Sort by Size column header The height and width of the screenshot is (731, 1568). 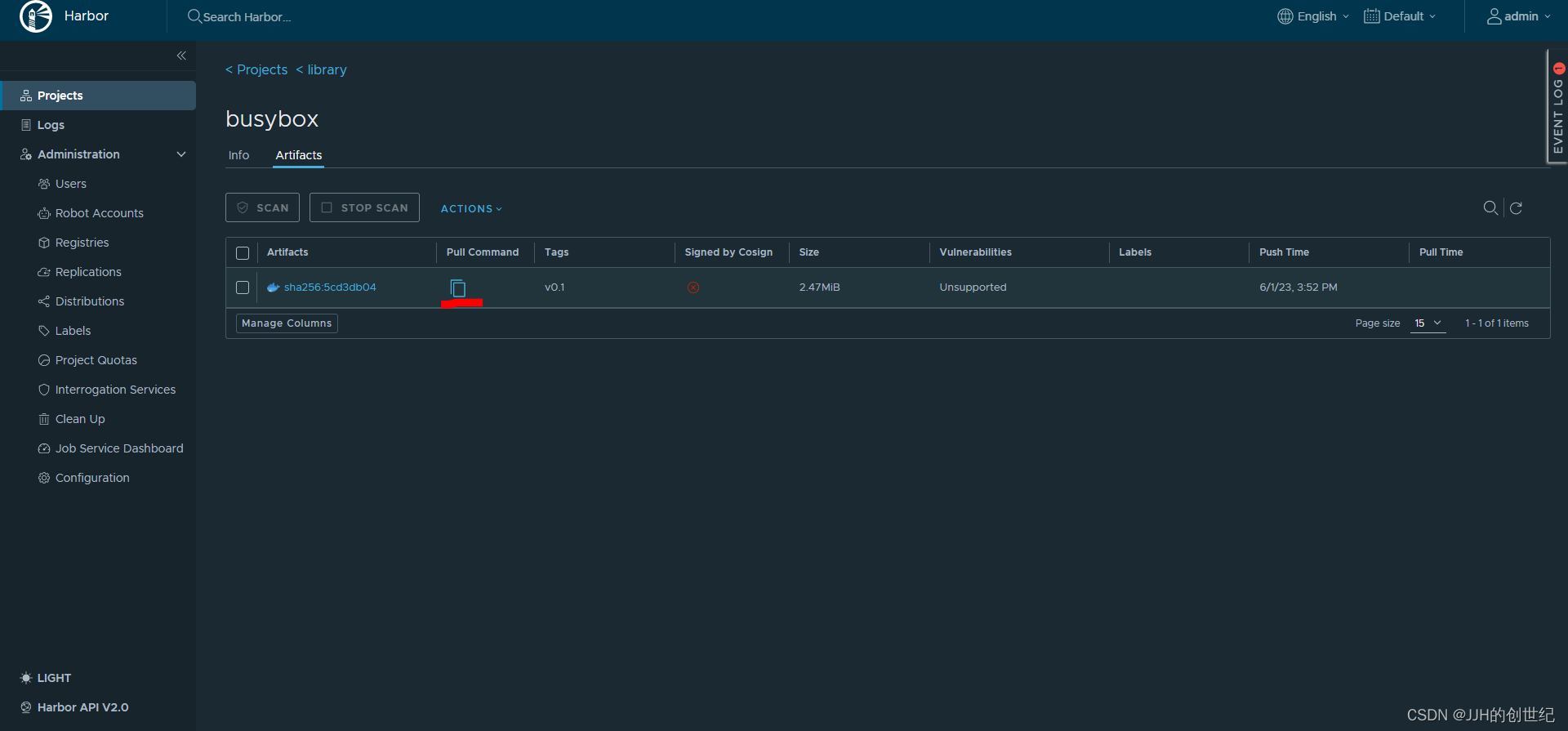808,252
